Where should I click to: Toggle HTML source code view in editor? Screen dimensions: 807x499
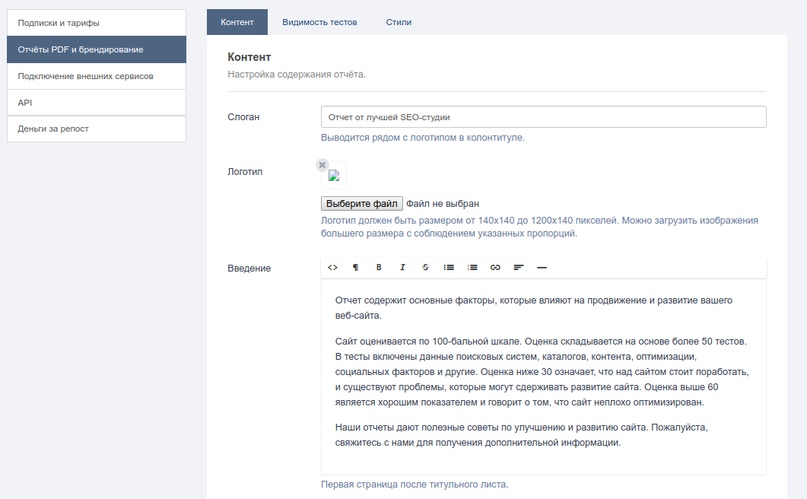(332, 268)
